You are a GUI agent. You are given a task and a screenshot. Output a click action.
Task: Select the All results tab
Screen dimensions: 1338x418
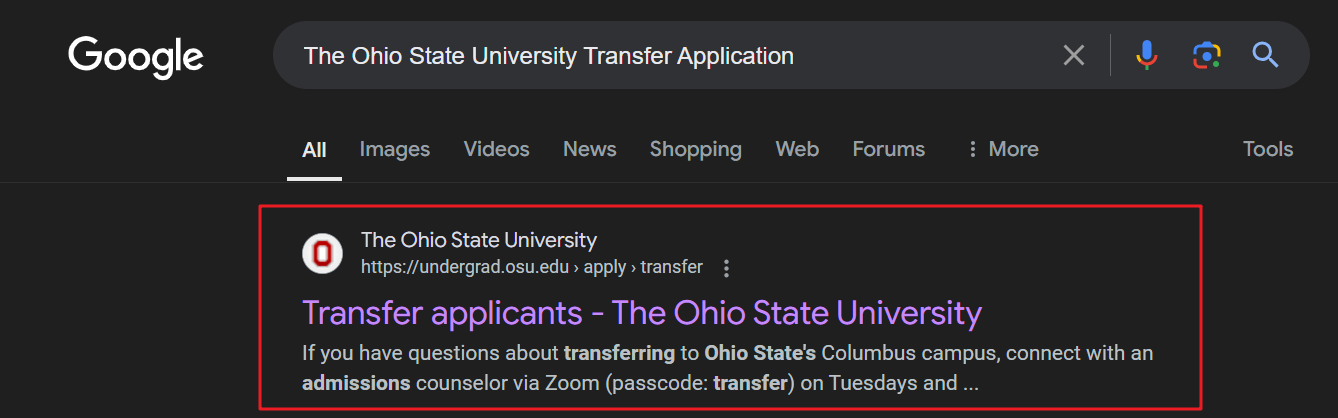coord(314,150)
